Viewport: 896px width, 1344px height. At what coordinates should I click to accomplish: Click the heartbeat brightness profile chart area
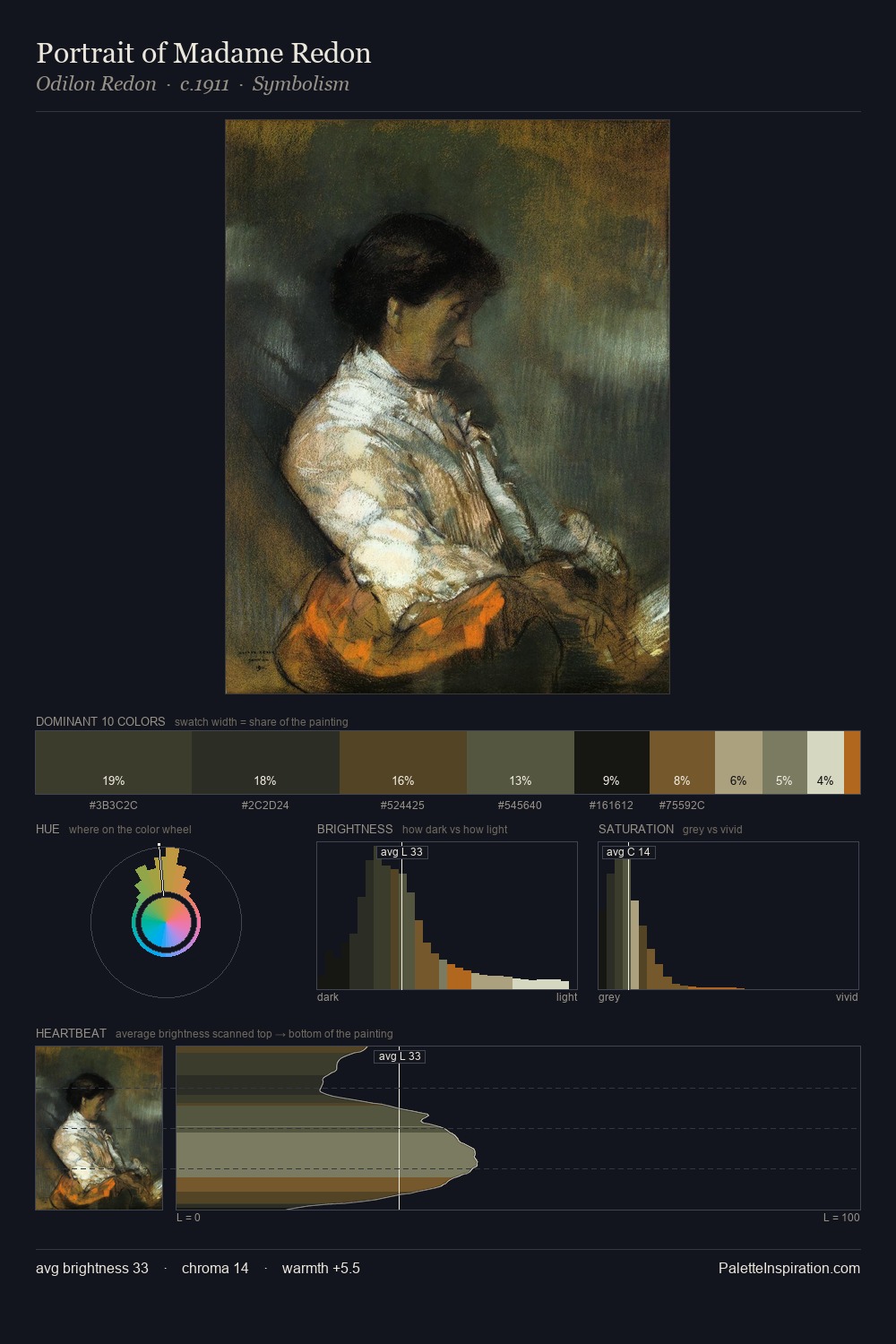(x=518, y=1128)
